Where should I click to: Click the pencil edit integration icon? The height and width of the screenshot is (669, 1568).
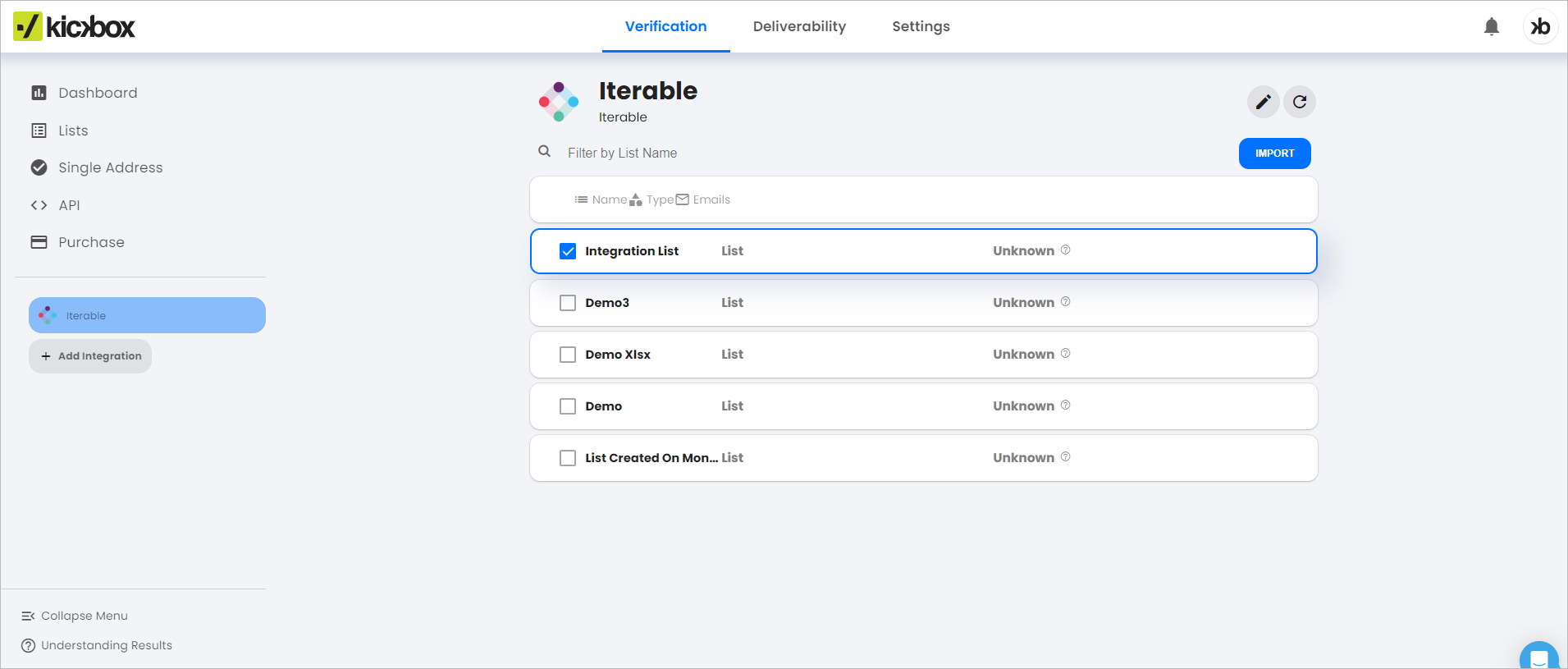(1264, 102)
